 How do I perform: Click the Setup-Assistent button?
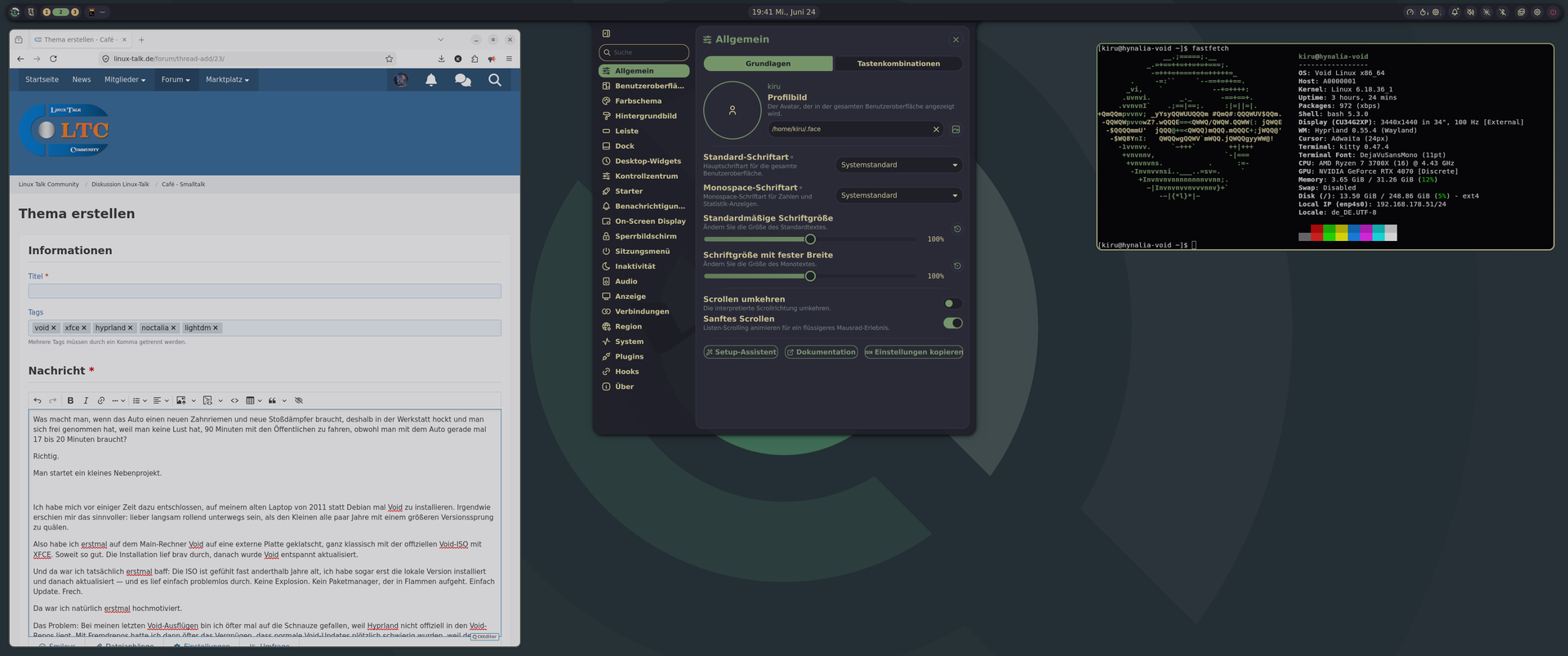741,352
